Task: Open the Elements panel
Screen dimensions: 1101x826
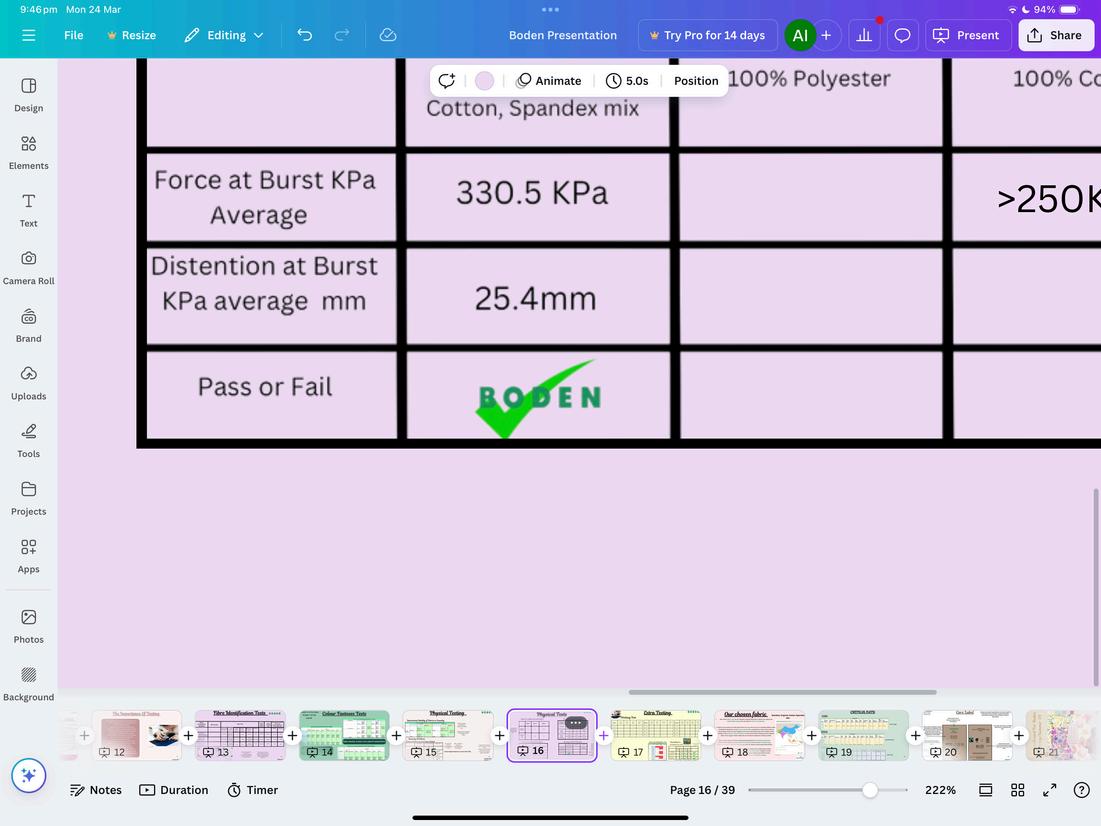Action: point(29,152)
